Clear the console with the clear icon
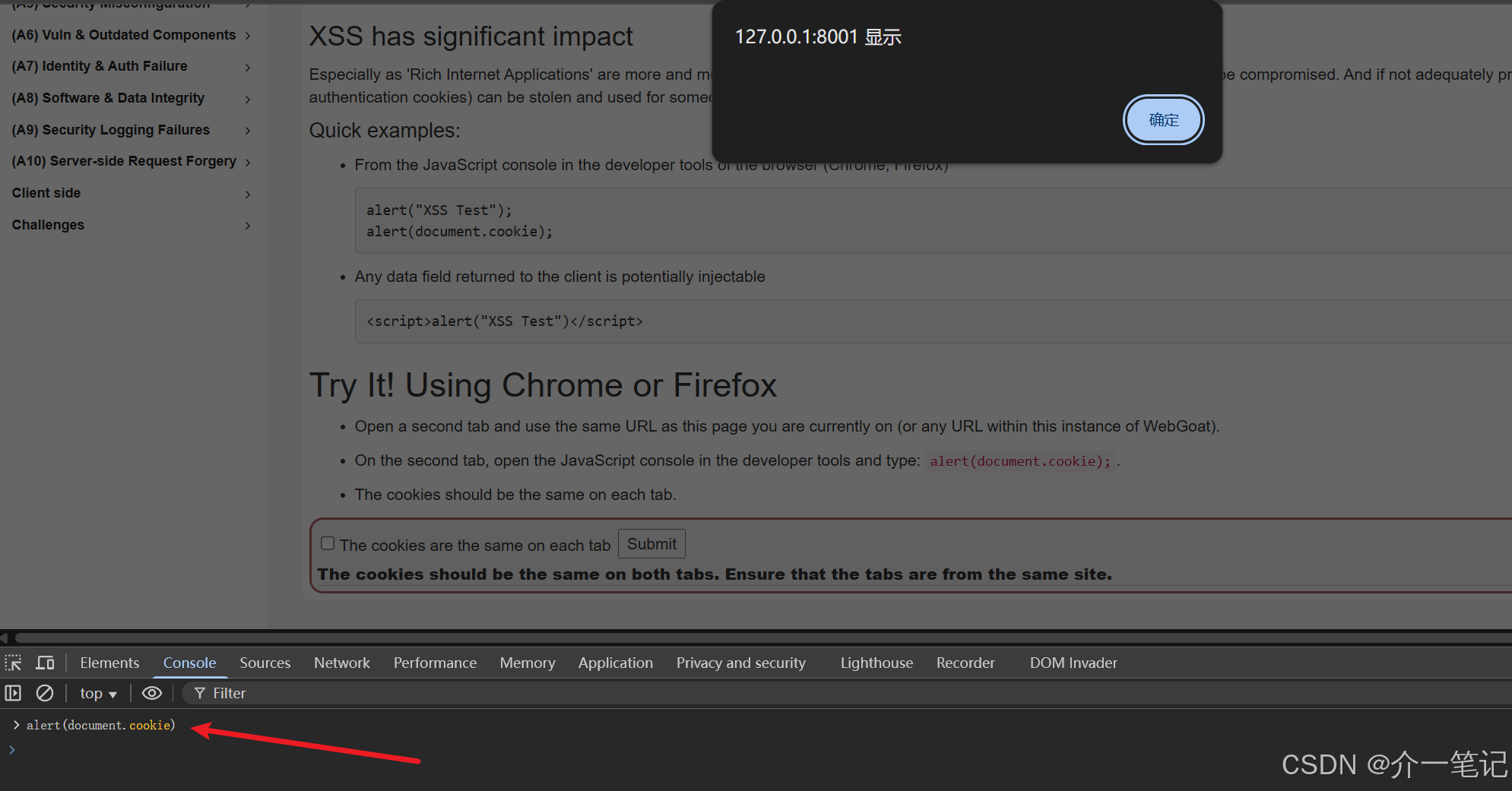 [45, 693]
